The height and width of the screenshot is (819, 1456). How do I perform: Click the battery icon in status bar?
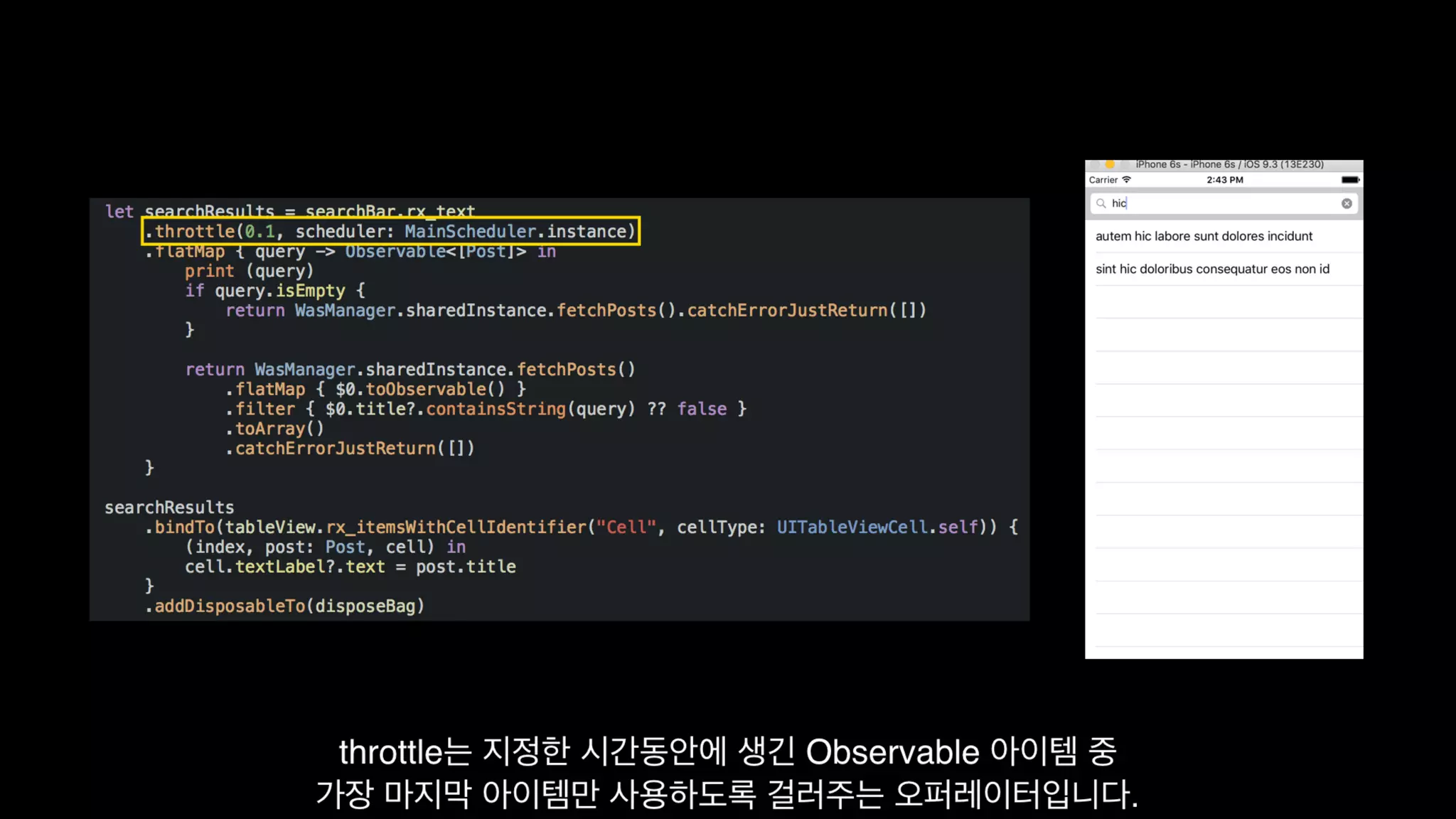coord(1350,180)
